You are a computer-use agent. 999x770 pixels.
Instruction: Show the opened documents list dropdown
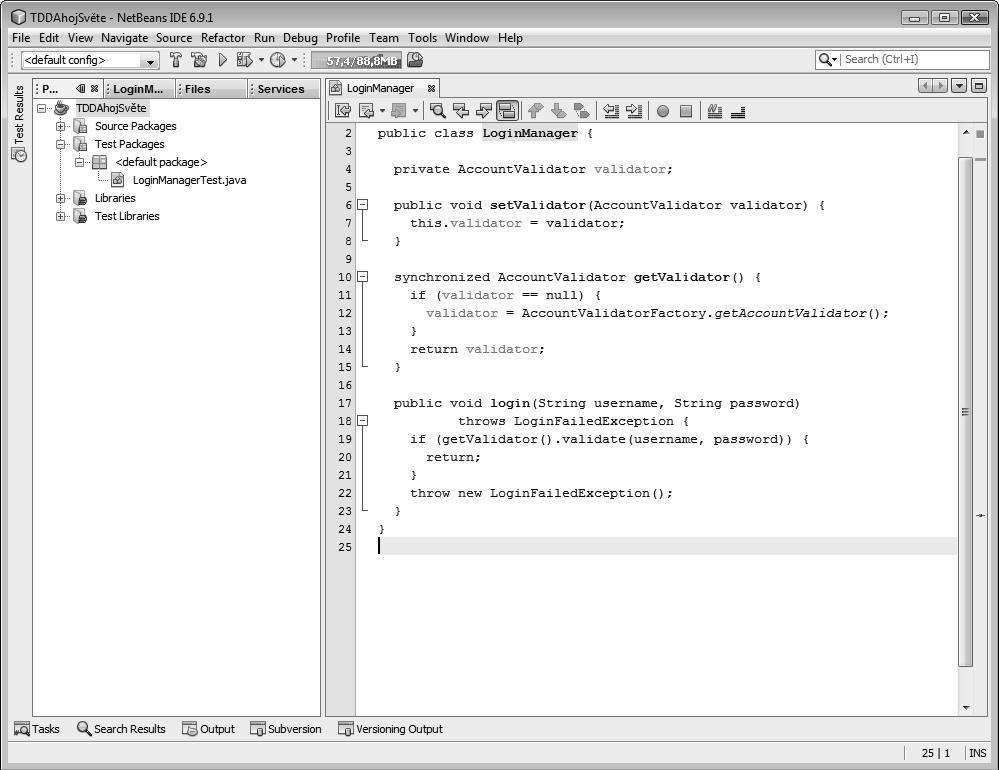[959, 85]
